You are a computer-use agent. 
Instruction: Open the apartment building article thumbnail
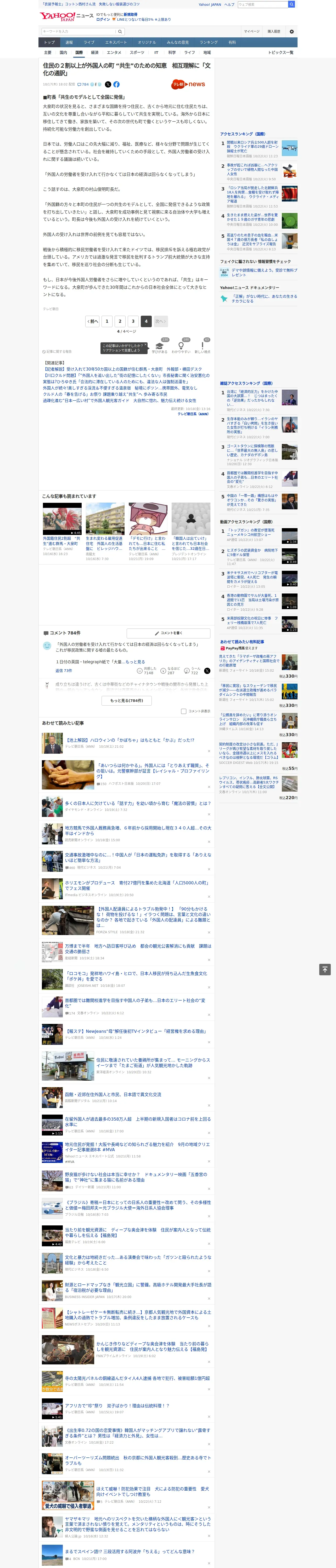click(105, 518)
